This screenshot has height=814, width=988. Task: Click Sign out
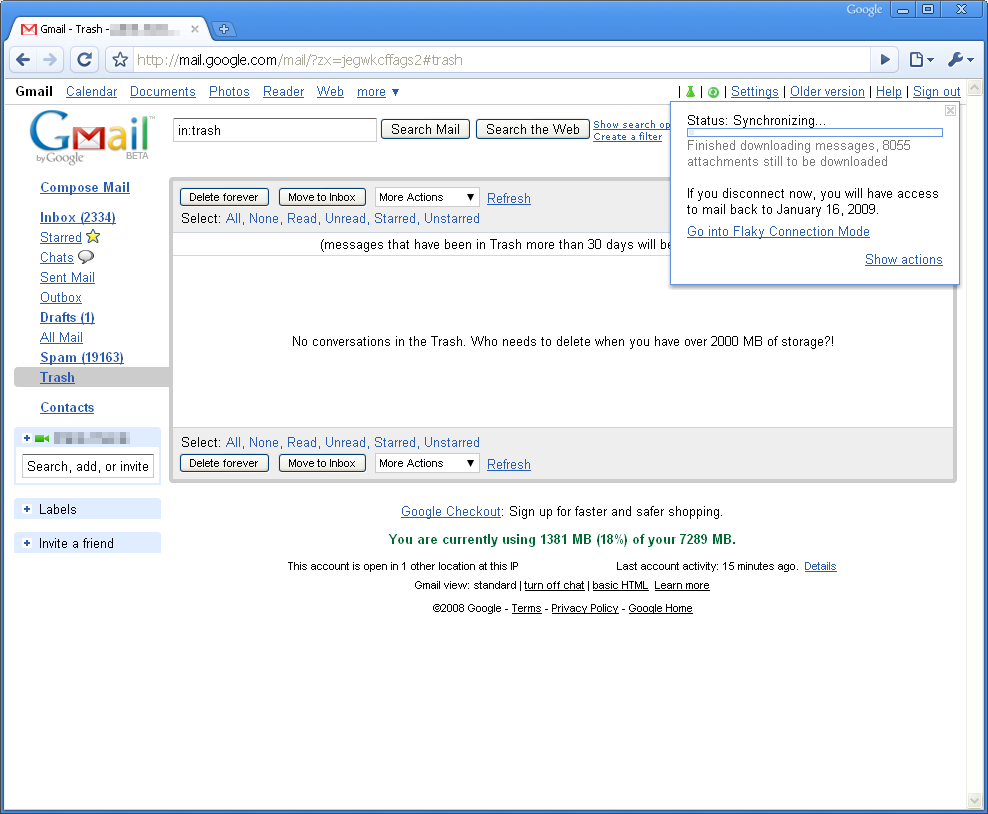point(936,92)
